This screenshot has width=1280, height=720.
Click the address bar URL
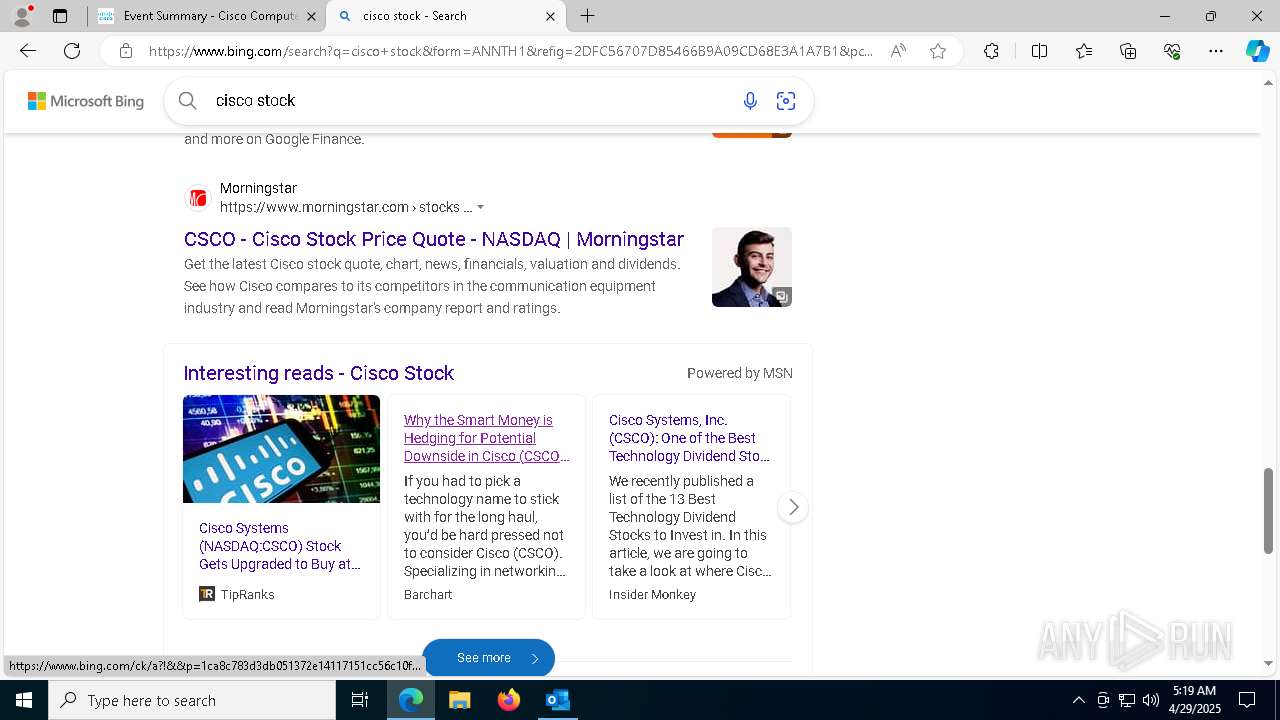pyautogui.click(x=510, y=51)
